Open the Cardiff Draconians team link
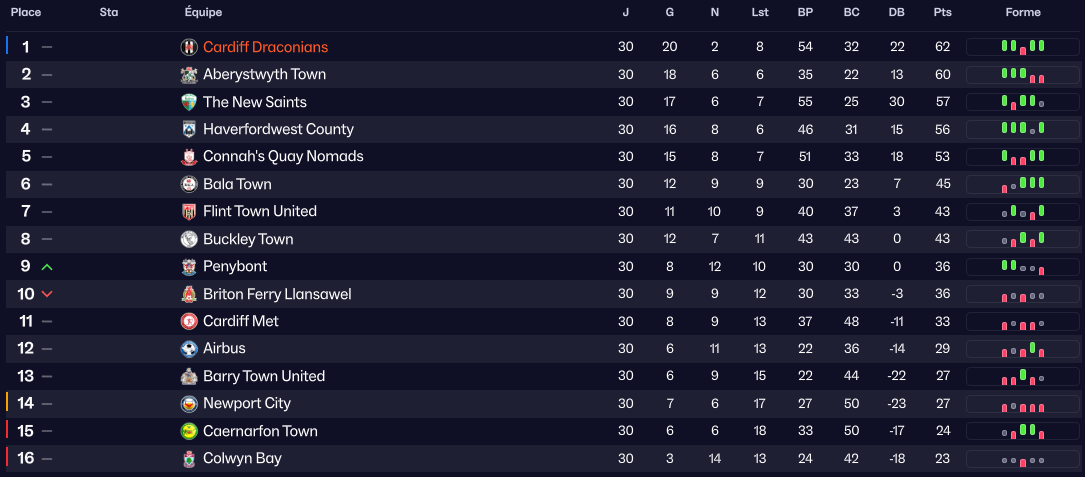The image size is (1085, 477). click(265, 47)
